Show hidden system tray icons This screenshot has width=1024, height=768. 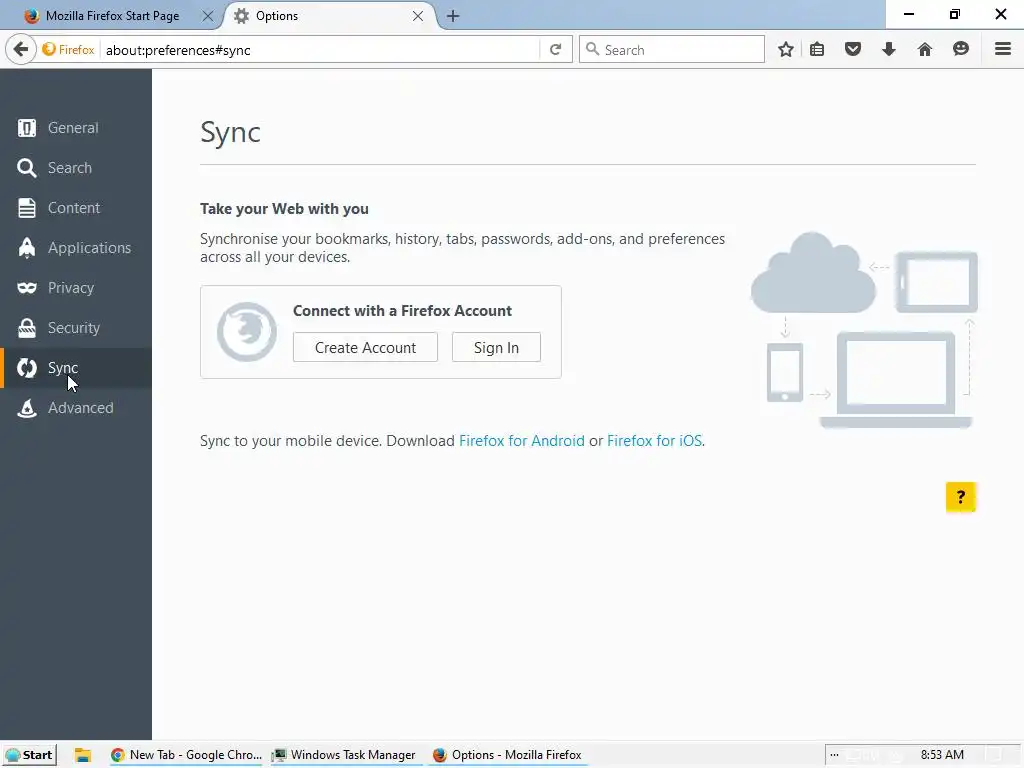tap(835, 755)
